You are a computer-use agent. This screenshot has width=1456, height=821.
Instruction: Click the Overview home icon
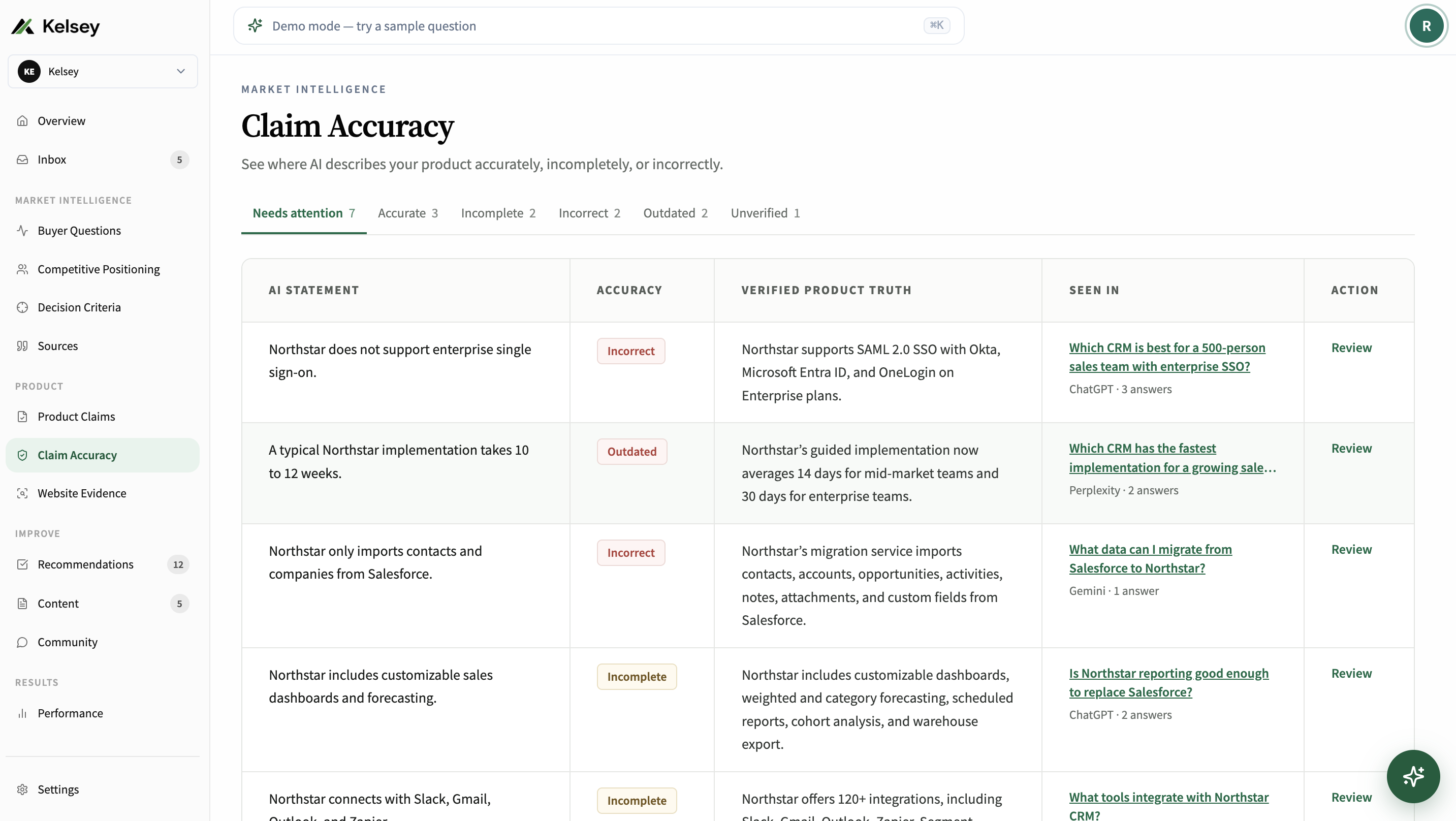[x=23, y=121]
